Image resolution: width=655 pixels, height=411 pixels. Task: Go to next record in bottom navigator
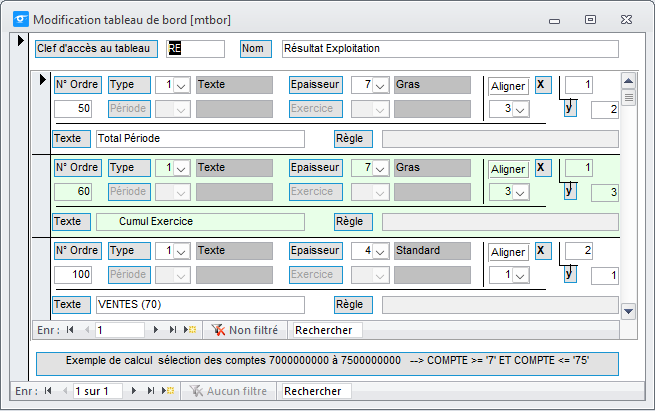click(x=134, y=391)
